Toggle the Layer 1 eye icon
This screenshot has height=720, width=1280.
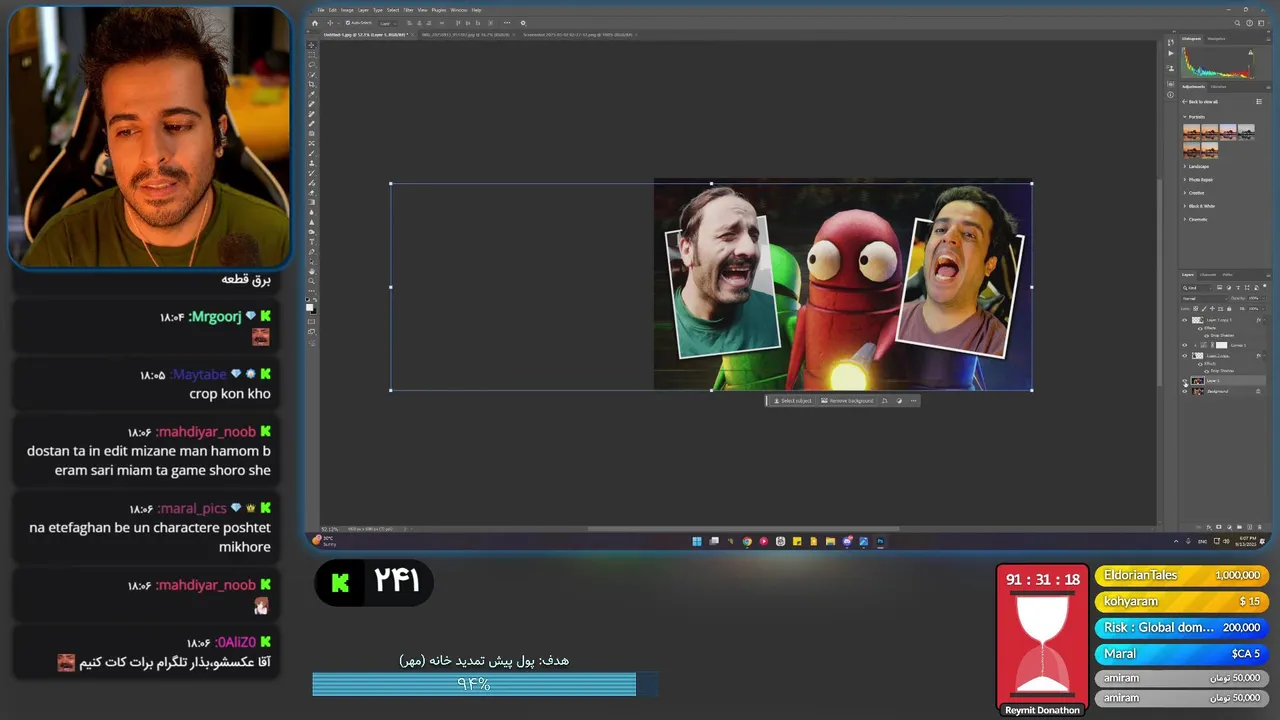pos(1185,381)
